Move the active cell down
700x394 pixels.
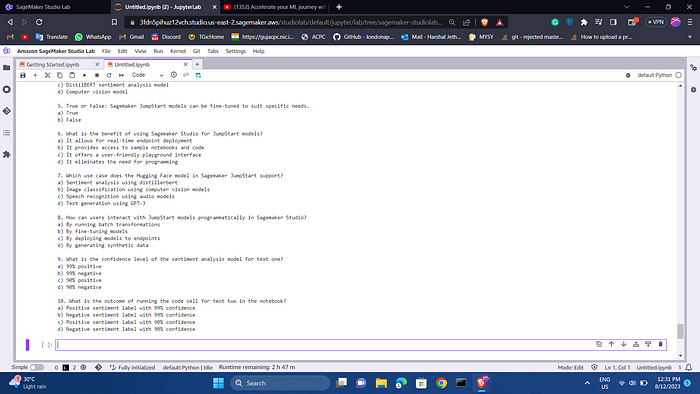pyautogui.click(x=624, y=344)
